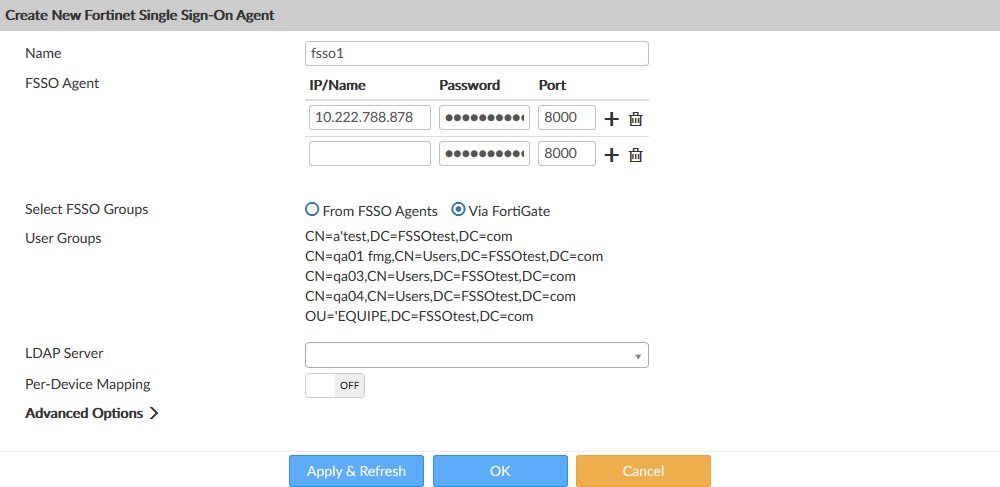The width and height of the screenshot is (1000, 487).
Task: Choose the Via FortiGate radio option
Action: click(x=459, y=211)
